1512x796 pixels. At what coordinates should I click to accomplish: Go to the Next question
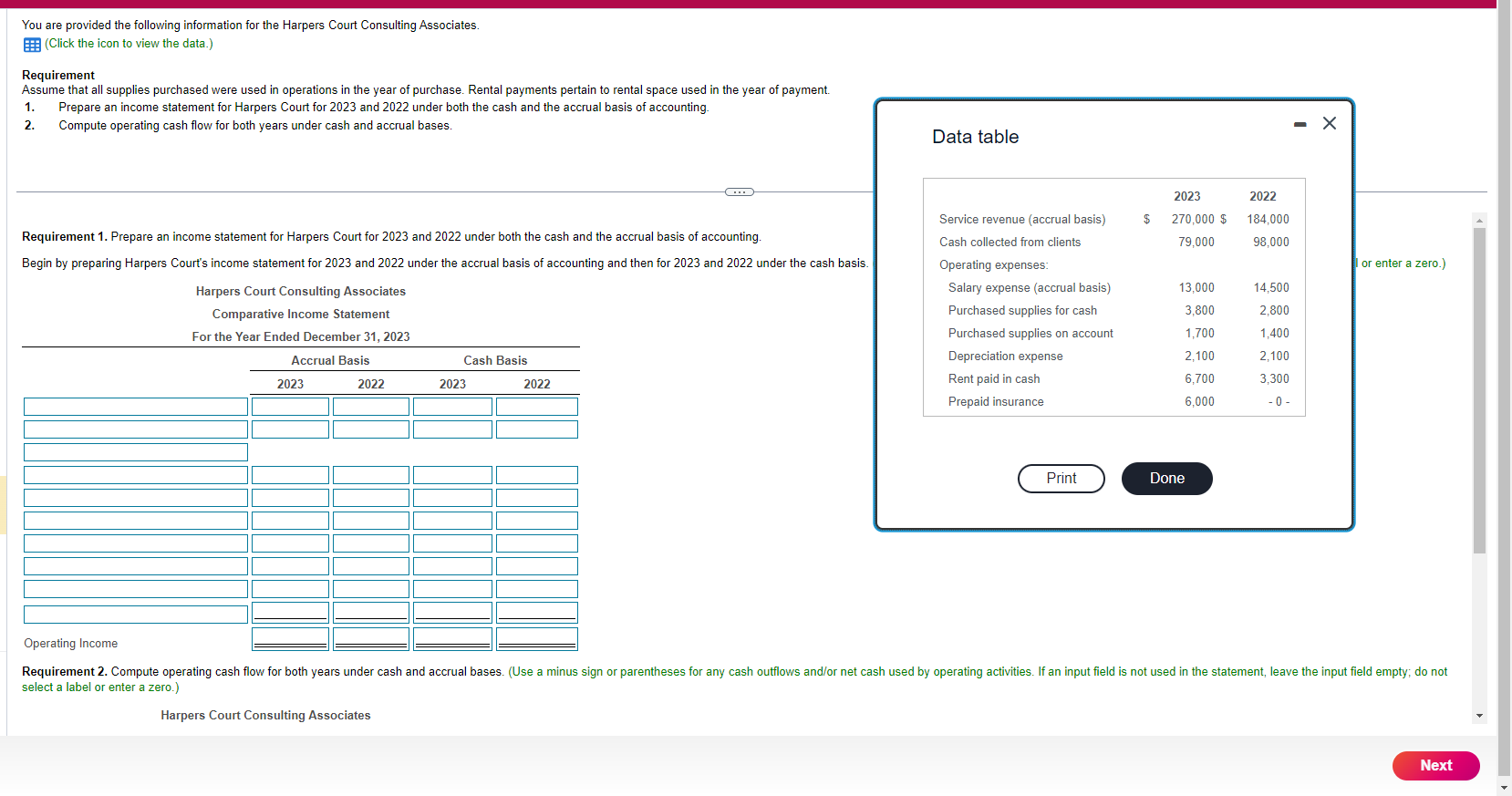(1436, 766)
